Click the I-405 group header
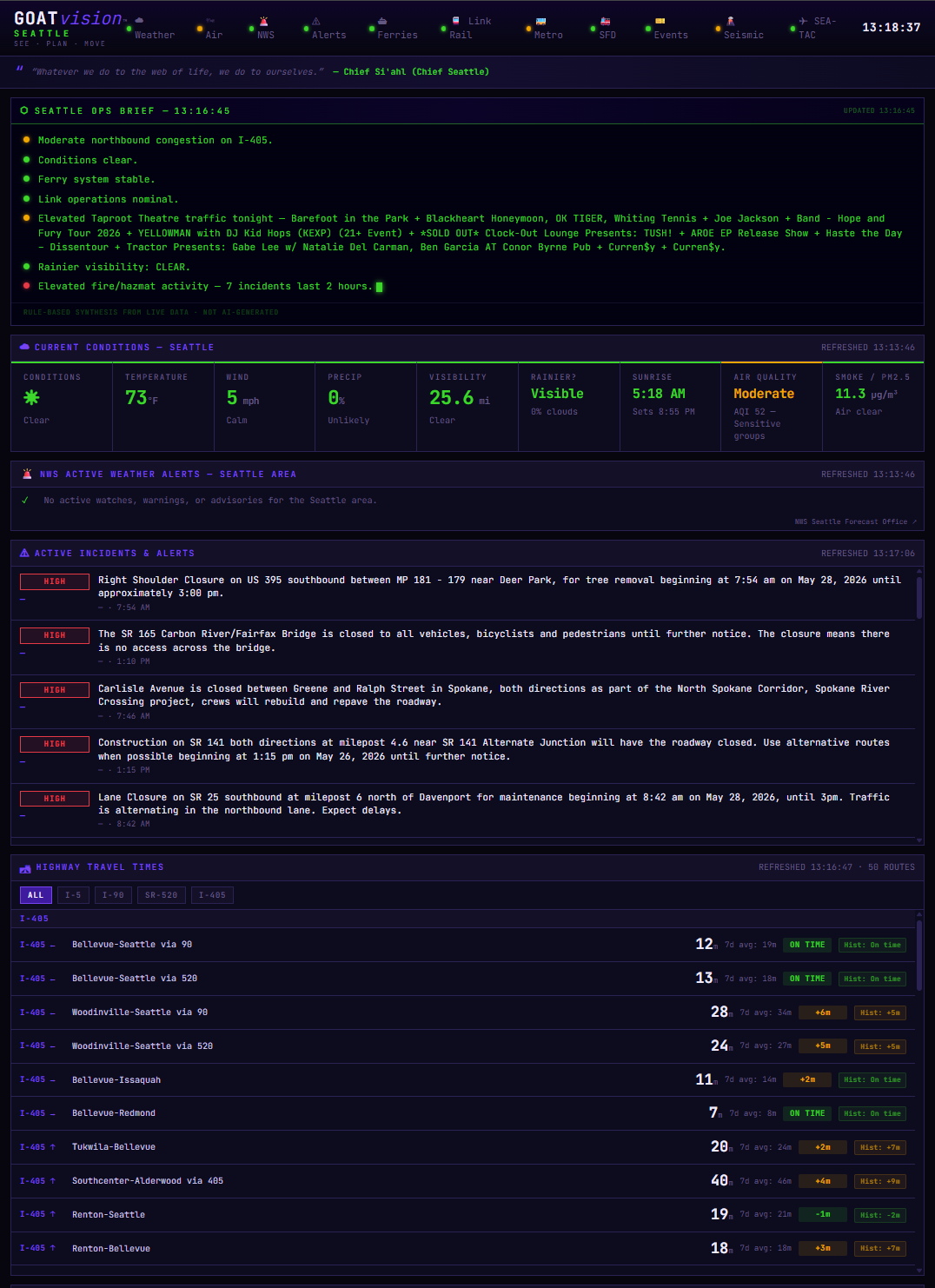This screenshot has height=1288, width=935. [35, 919]
